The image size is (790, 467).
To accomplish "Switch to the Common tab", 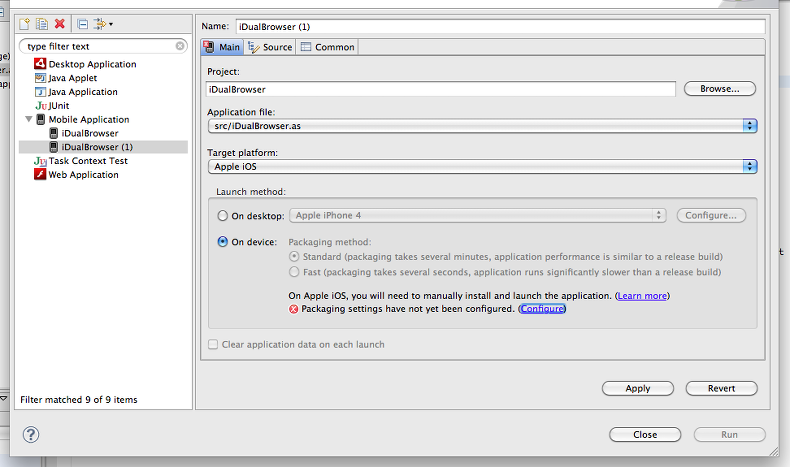I will (x=327, y=47).
